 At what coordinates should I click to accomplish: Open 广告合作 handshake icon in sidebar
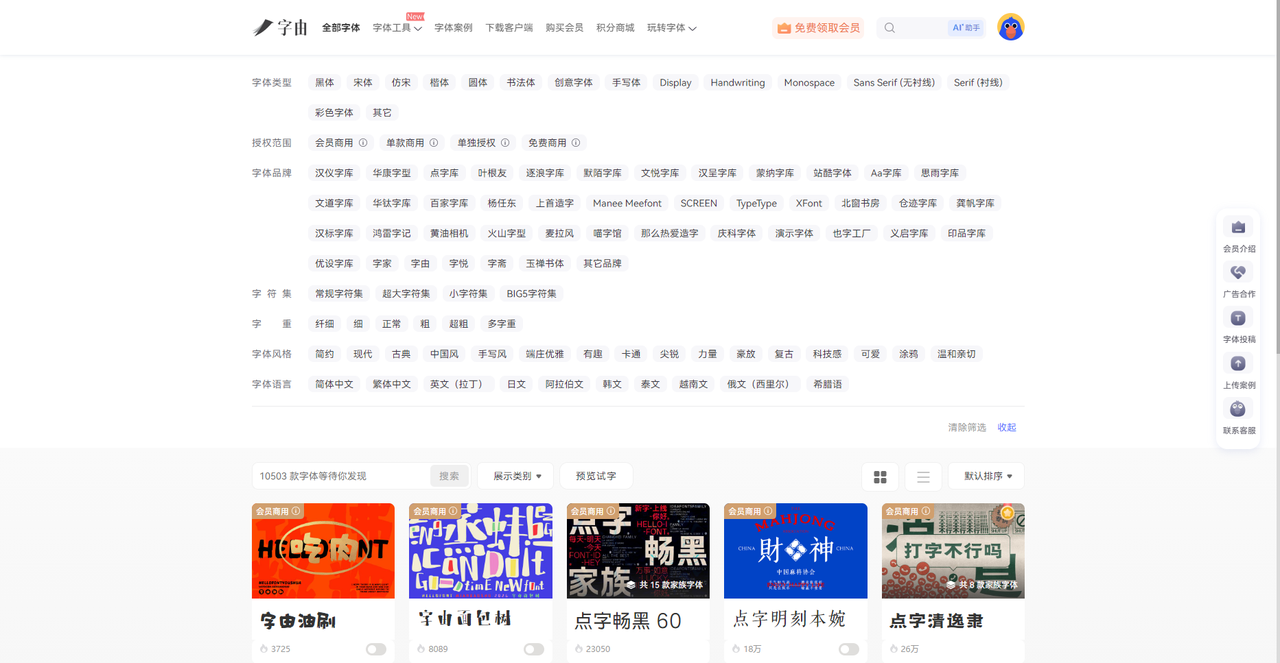(x=1238, y=273)
